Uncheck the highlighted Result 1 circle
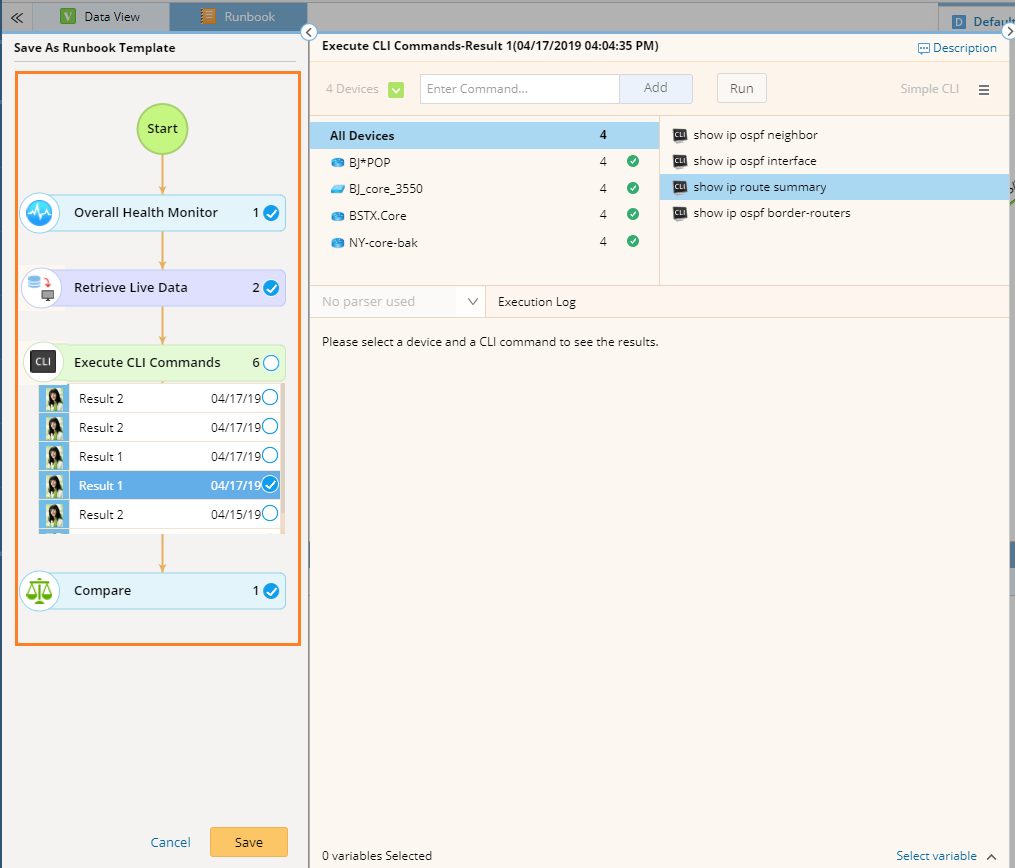Viewport: 1015px width, 868px height. pos(270,484)
